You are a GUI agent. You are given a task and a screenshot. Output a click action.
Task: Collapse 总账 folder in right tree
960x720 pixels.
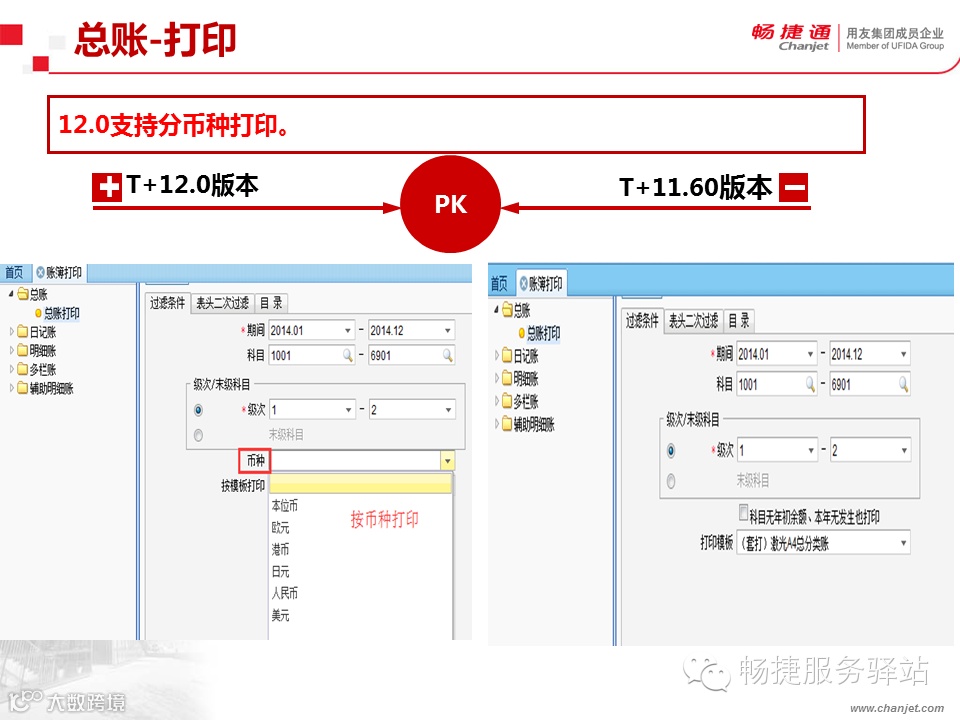(x=496, y=310)
